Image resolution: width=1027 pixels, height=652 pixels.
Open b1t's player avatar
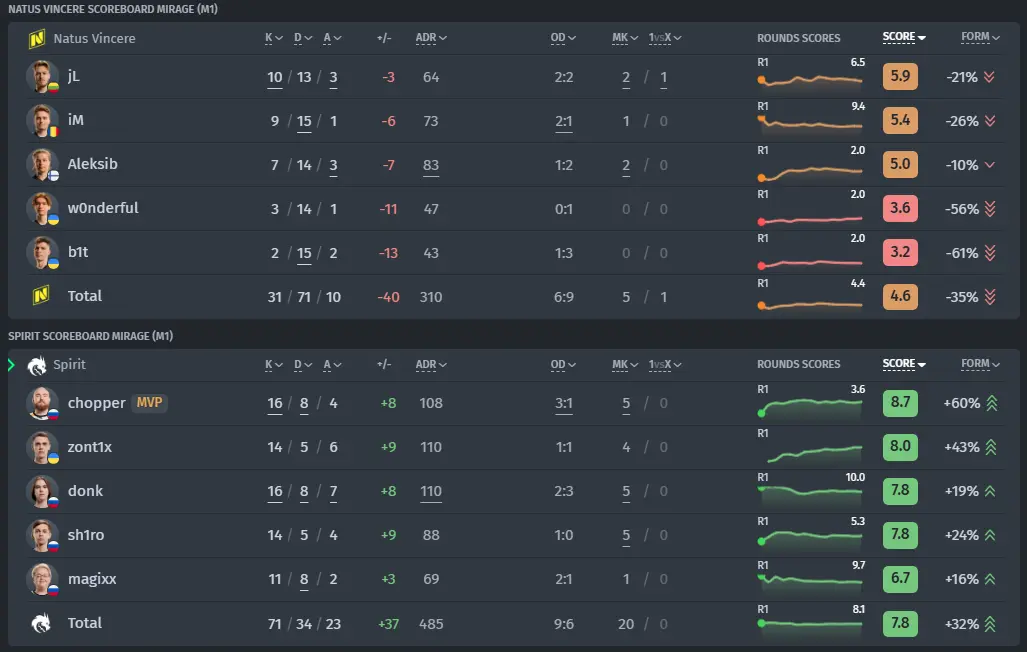click(41, 252)
